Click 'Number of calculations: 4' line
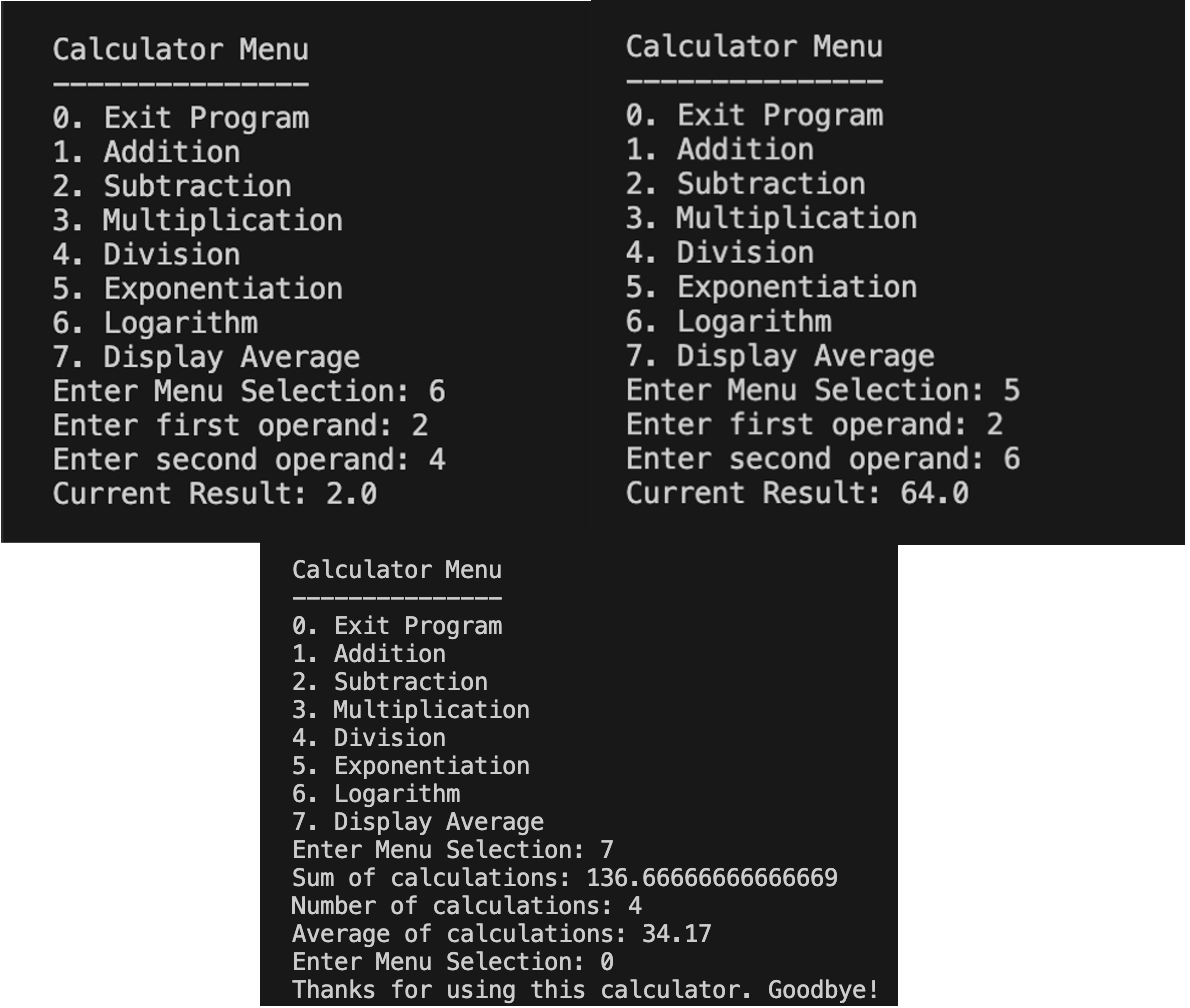The width and height of the screenshot is (1190, 1008). coord(467,906)
